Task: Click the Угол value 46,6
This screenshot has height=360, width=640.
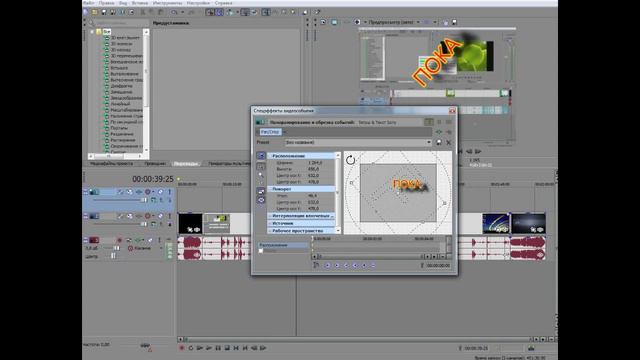Action: [313, 196]
